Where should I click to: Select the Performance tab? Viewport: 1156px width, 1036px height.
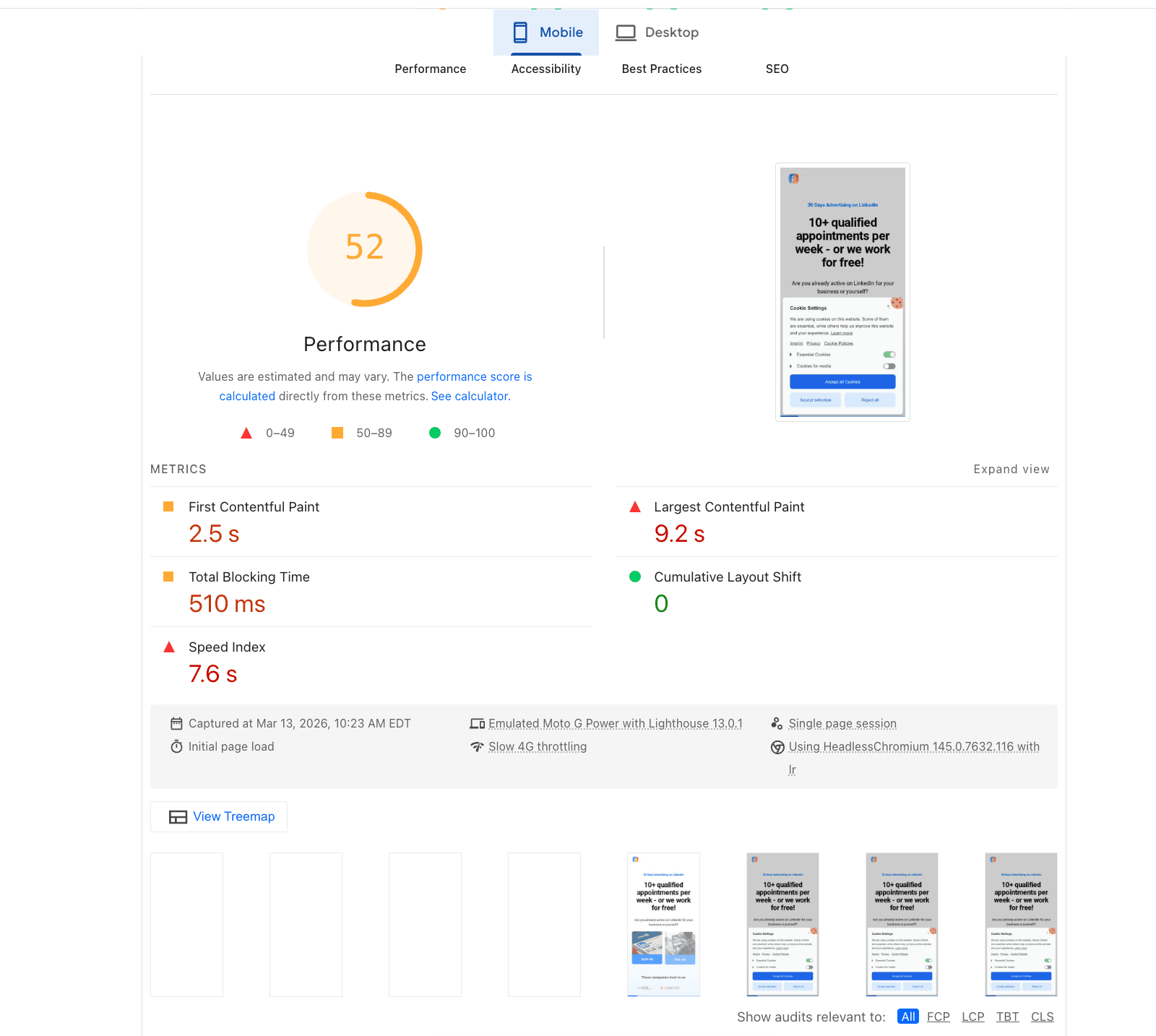tap(430, 69)
